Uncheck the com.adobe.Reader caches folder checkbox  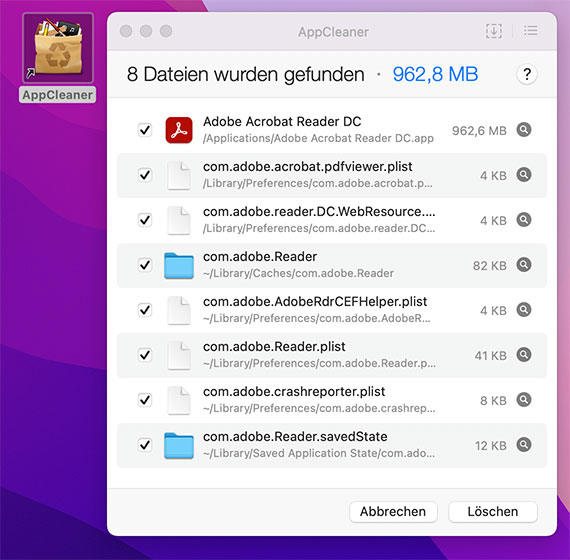pos(145,265)
